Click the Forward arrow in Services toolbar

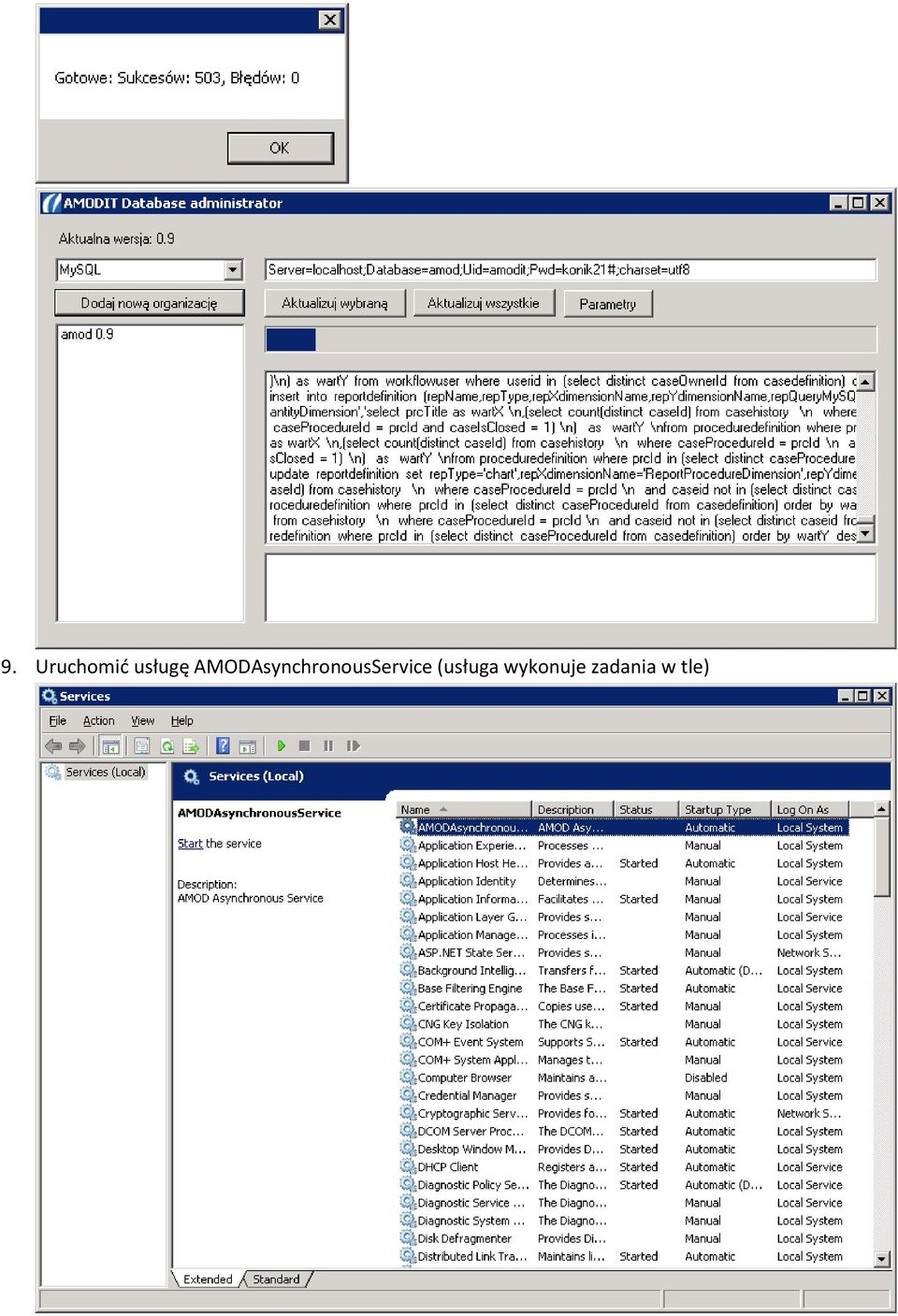click(x=78, y=745)
